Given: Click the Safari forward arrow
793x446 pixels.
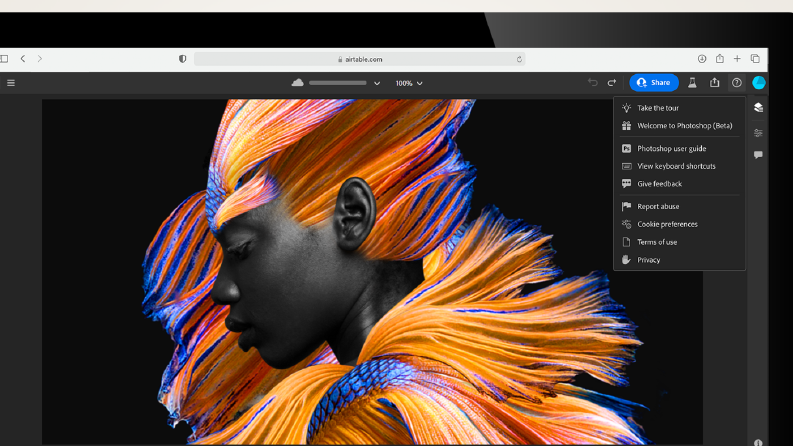Looking at the screenshot, I should click(40, 59).
